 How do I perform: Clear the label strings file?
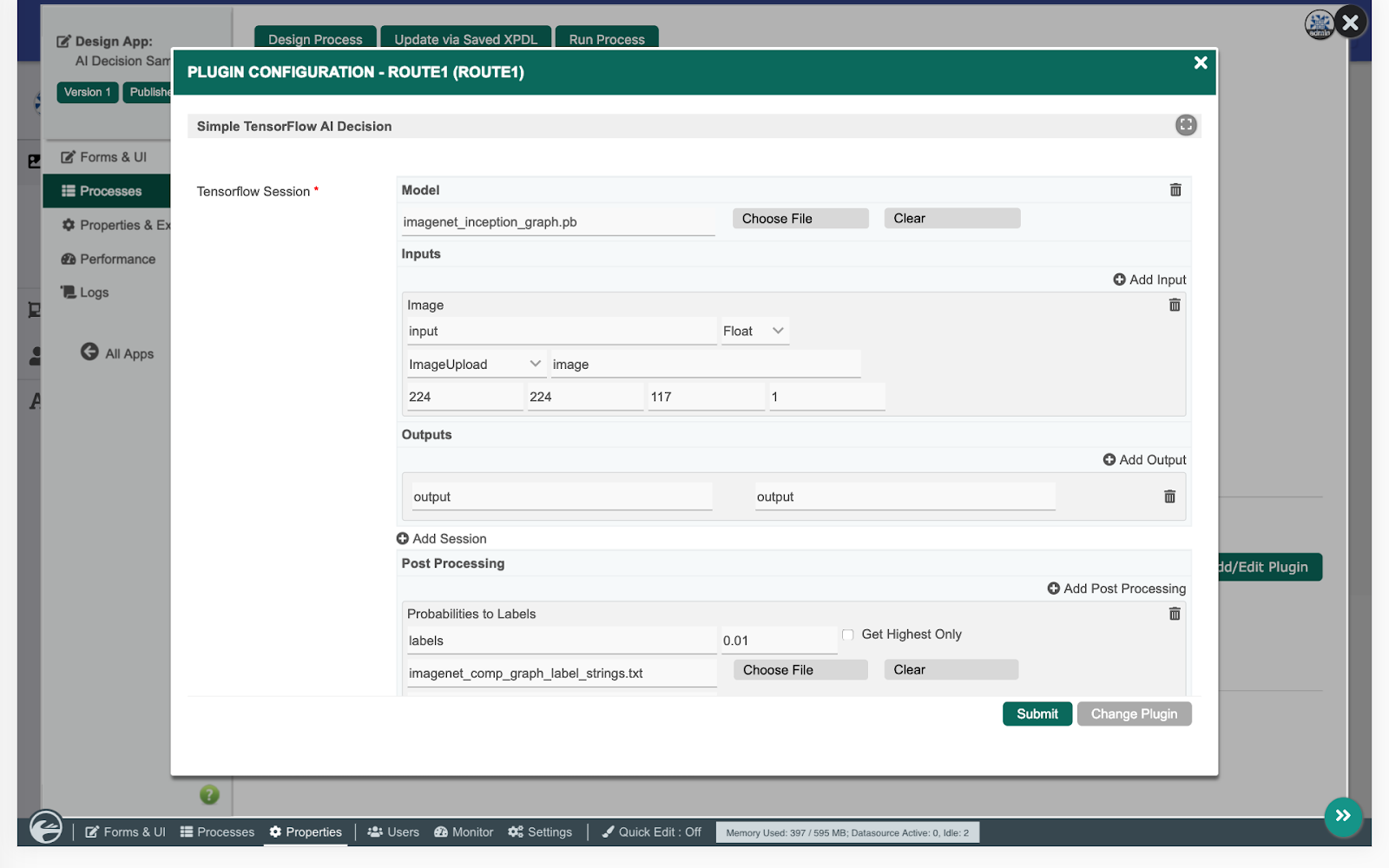point(951,670)
